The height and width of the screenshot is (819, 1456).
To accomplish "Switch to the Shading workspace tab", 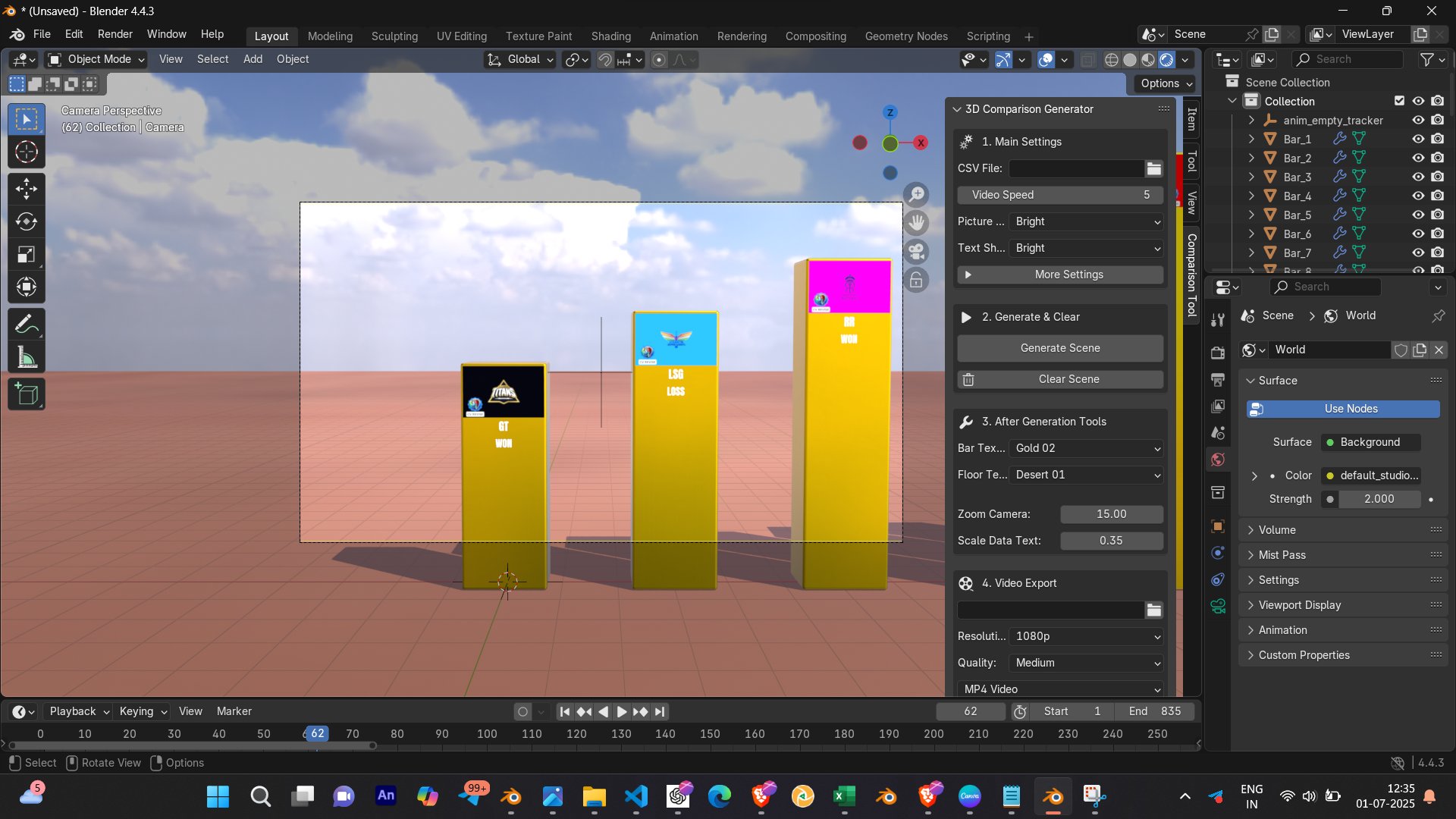I will 610,36.
